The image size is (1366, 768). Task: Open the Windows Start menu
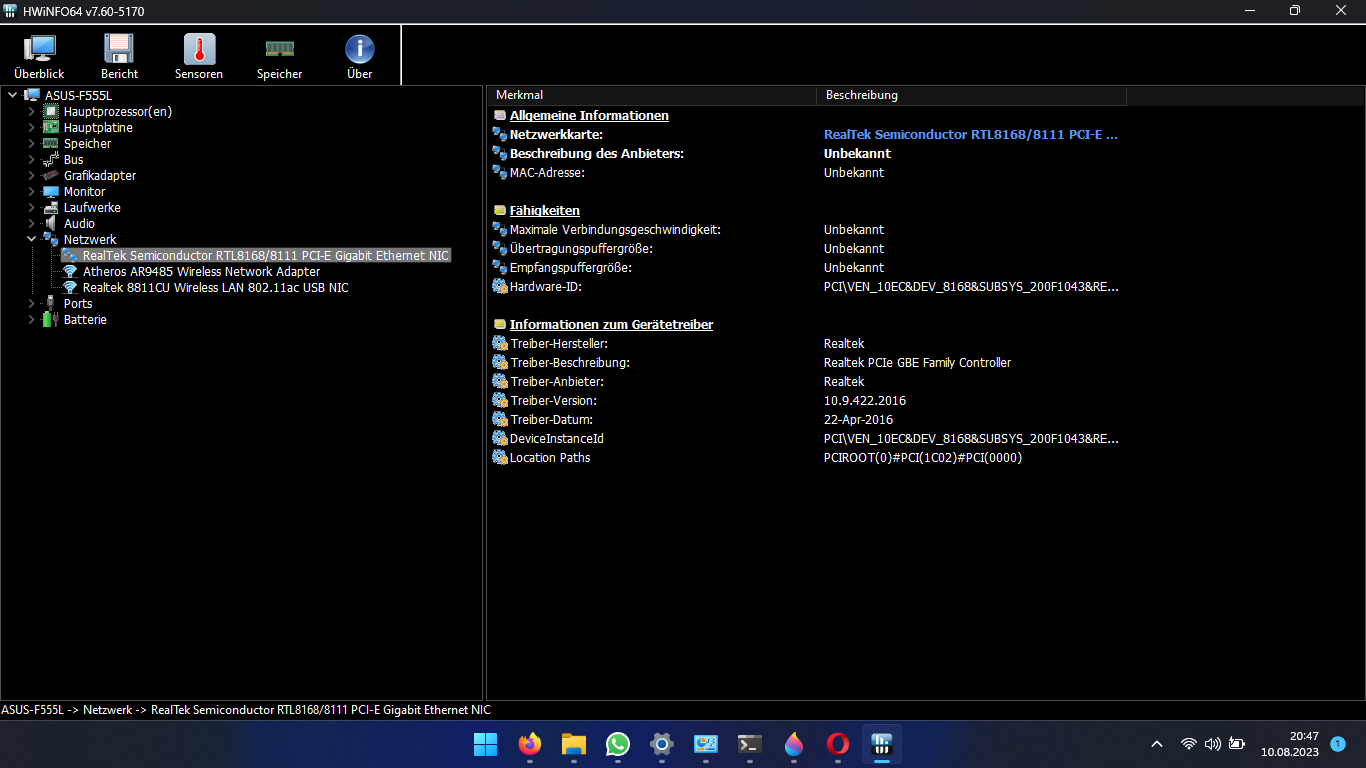pos(485,744)
